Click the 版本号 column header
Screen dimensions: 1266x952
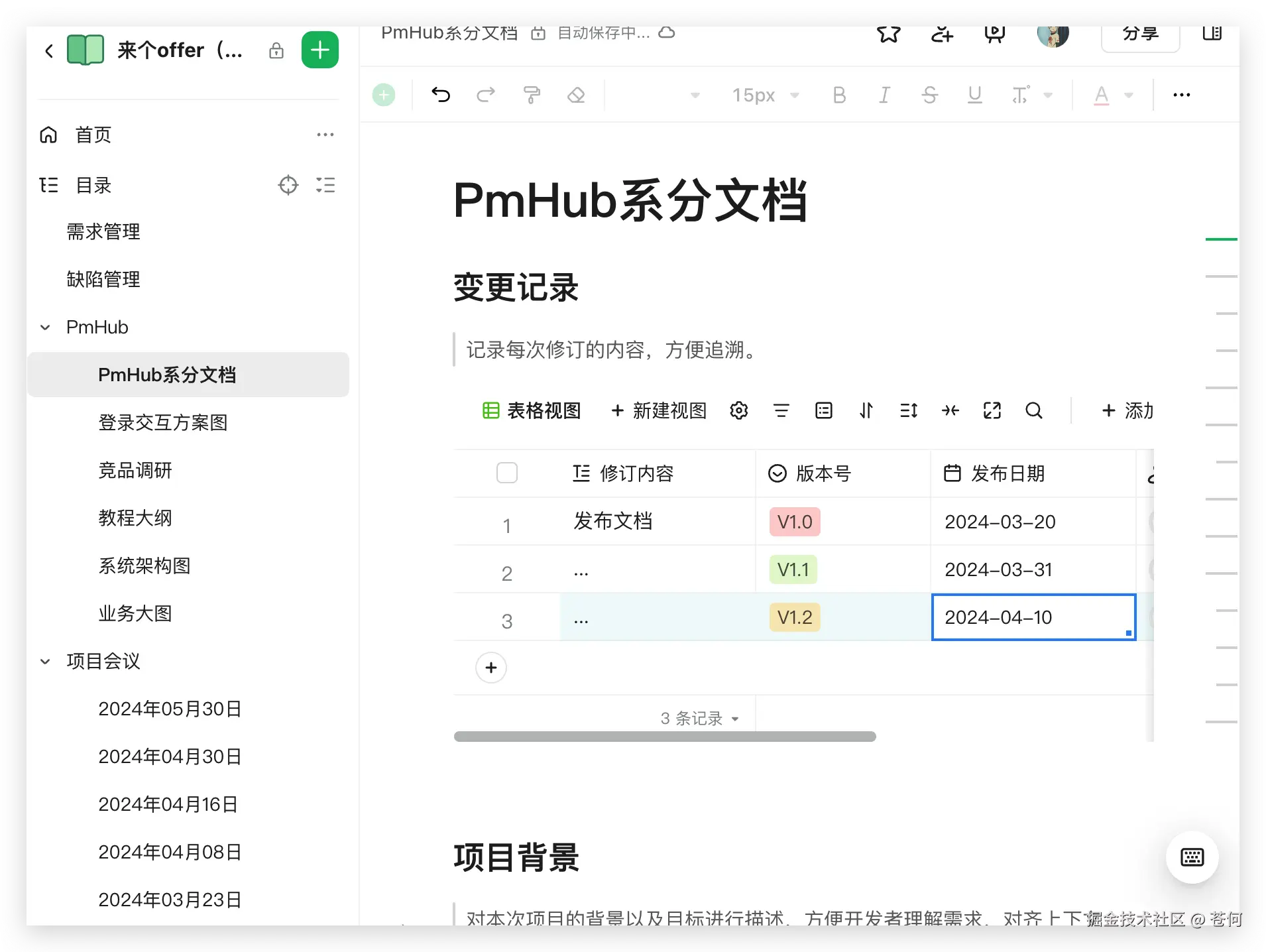coord(842,473)
